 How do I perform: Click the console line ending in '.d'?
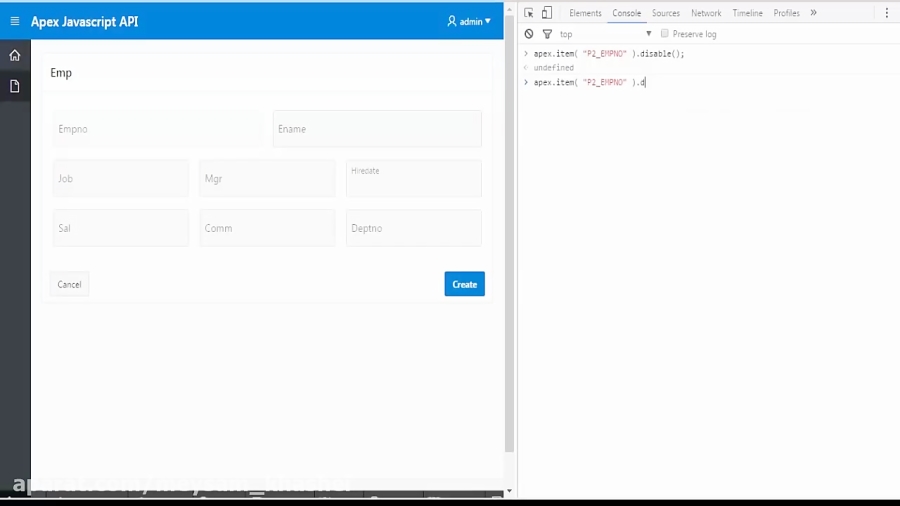click(589, 83)
